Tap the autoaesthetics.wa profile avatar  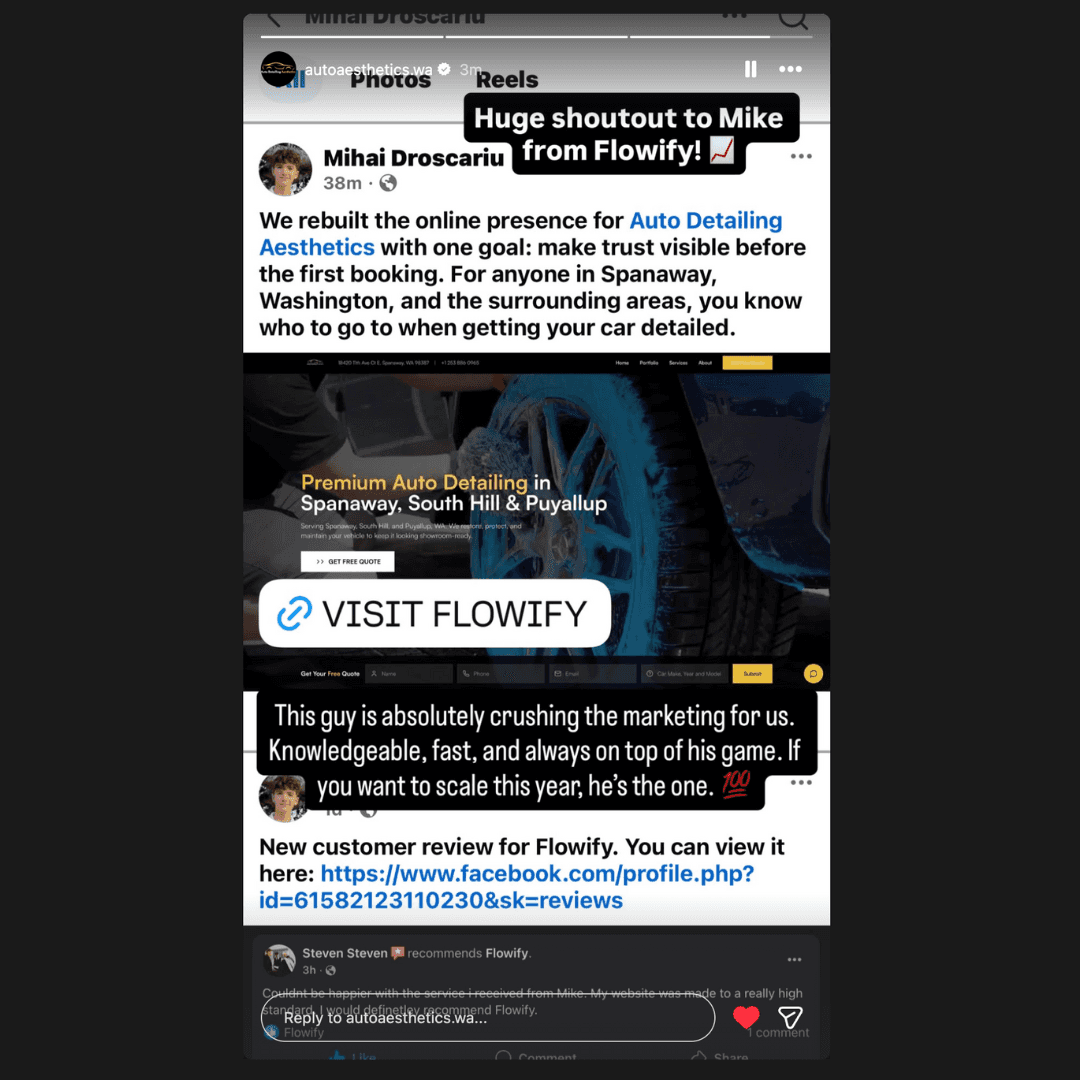(278, 69)
